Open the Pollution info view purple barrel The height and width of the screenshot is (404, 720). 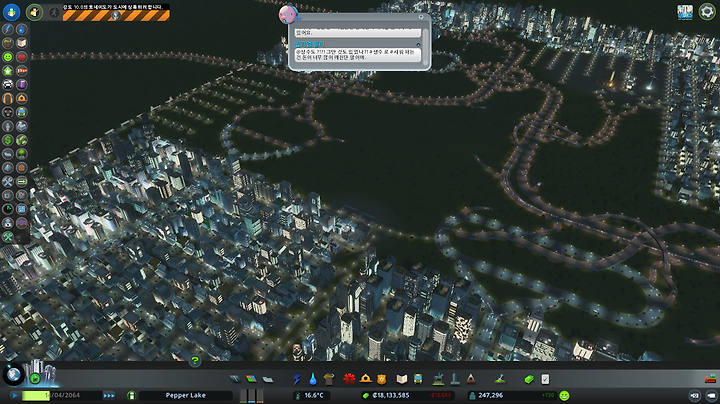coord(22,84)
